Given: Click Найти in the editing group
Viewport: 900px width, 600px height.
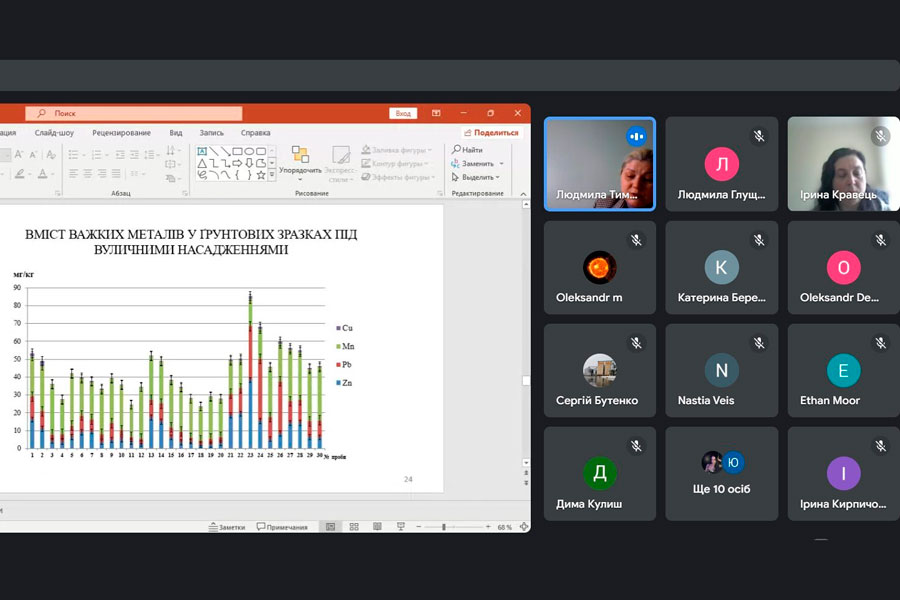Looking at the screenshot, I should click(468, 150).
